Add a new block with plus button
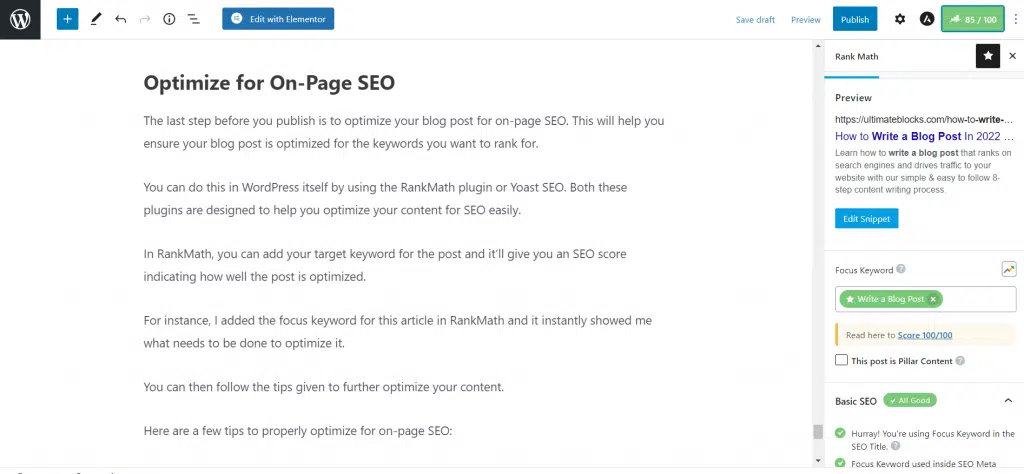Screen dimensions: 1024x474 (x=67, y=20)
